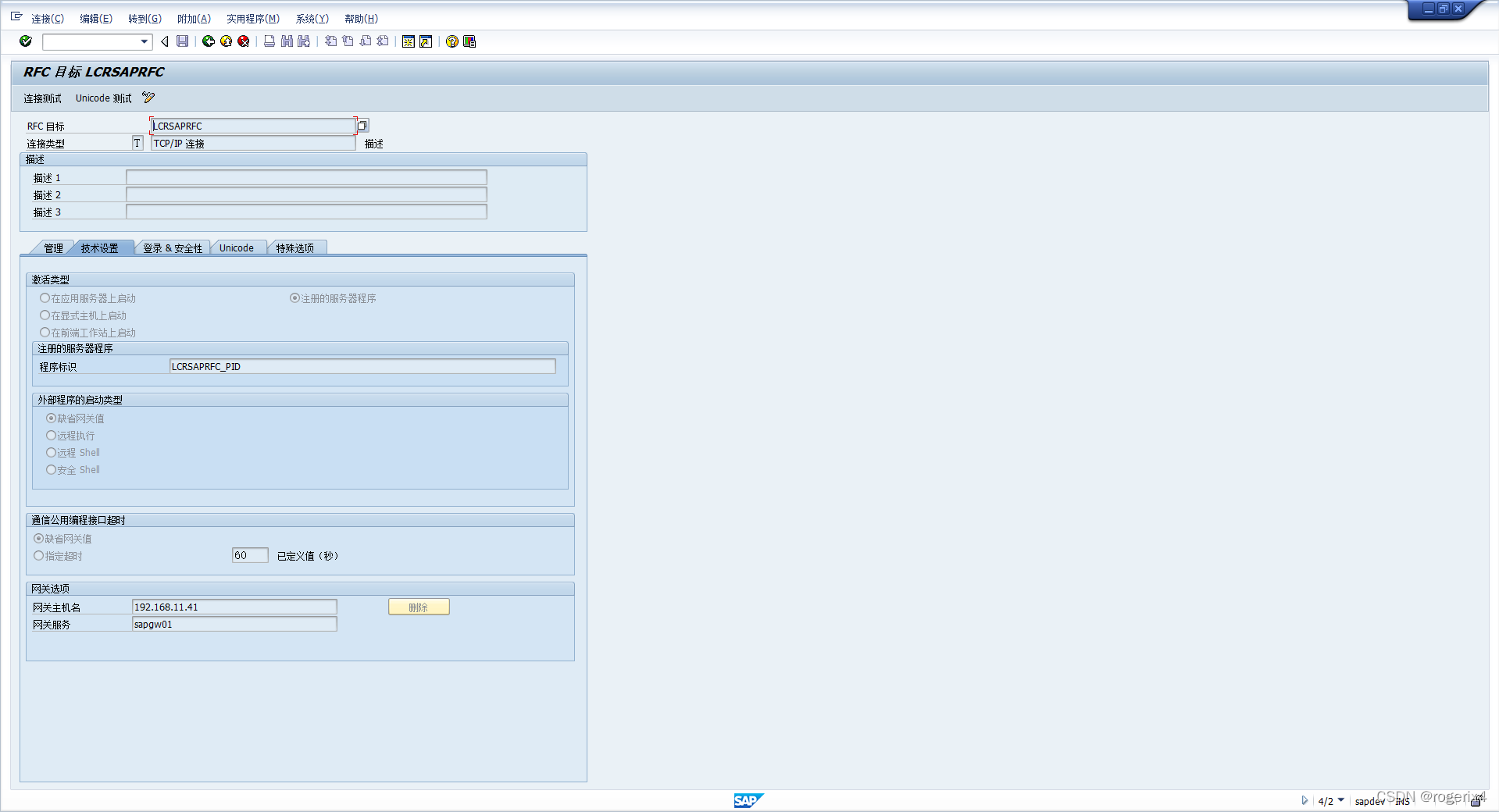Click the green checkmark Enter icon
The width and height of the screenshot is (1499, 812).
point(26,41)
